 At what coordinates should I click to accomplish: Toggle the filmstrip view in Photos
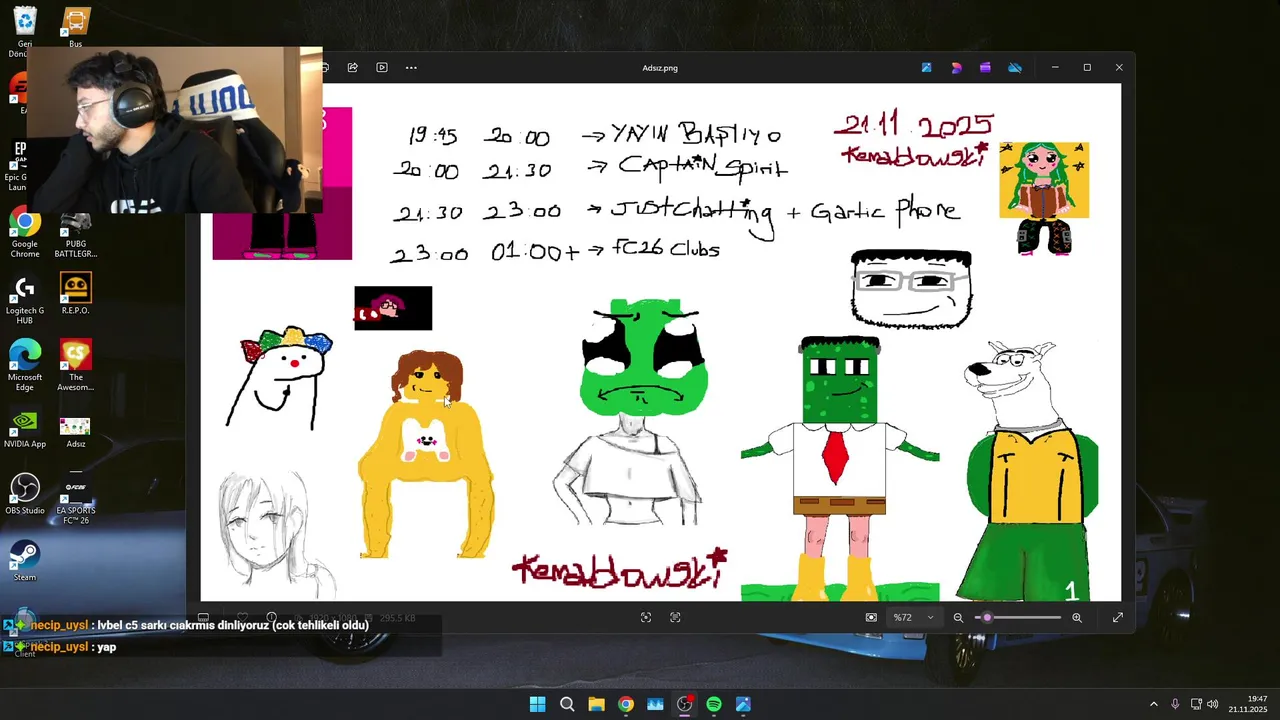203,618
